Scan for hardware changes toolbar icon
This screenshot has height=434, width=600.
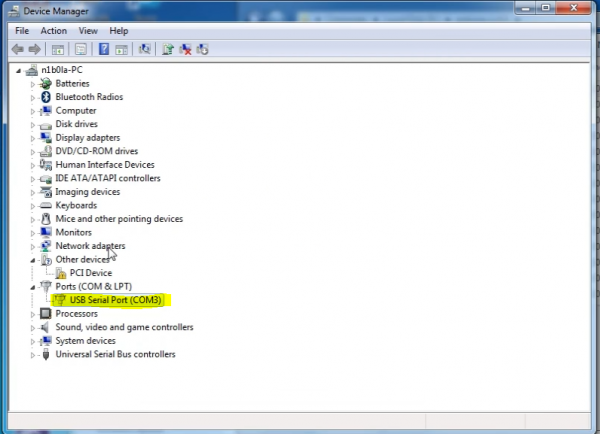pos(144,49)
